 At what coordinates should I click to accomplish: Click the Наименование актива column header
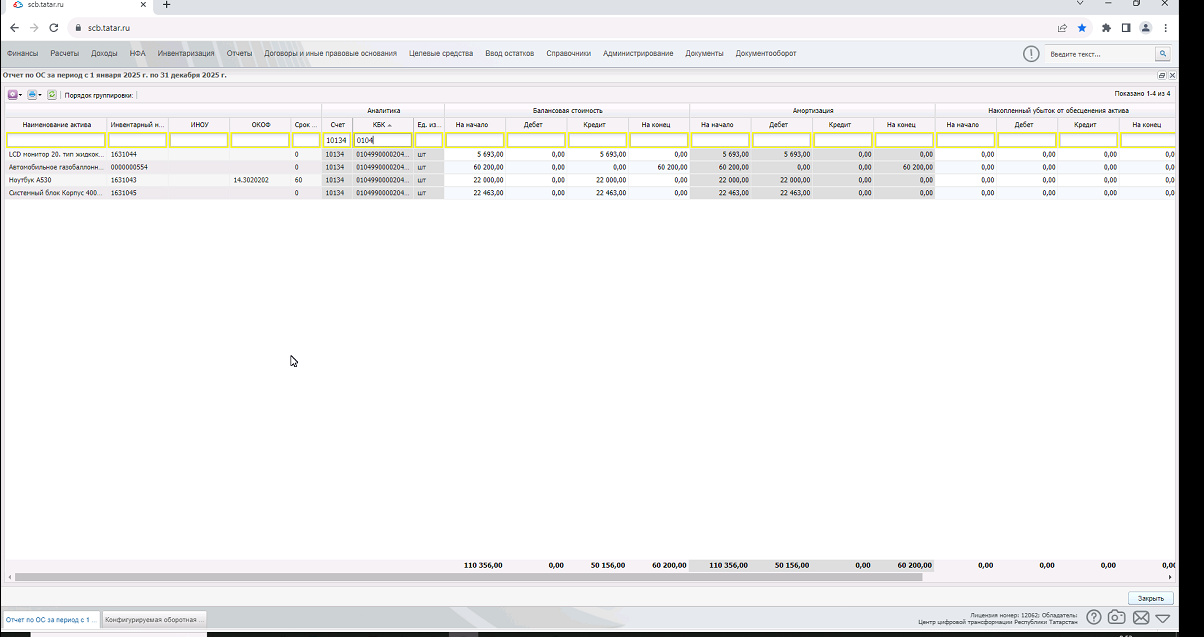point(54,125)
